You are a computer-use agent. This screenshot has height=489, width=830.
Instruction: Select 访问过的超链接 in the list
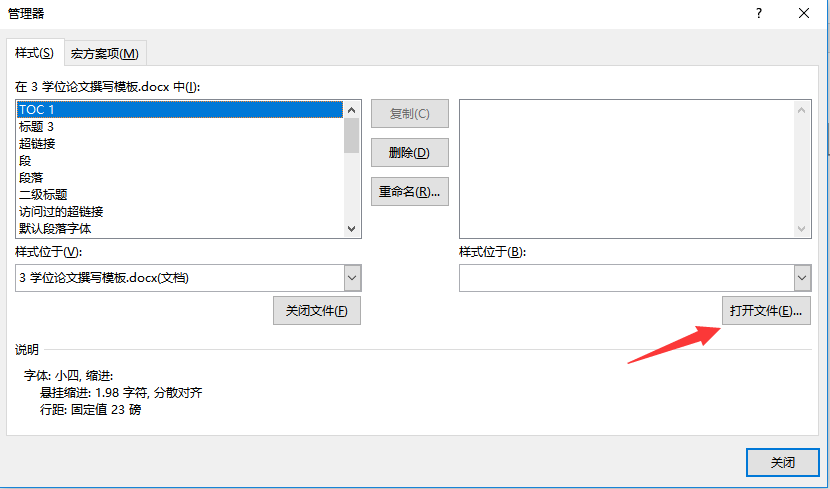click(61, 211)
